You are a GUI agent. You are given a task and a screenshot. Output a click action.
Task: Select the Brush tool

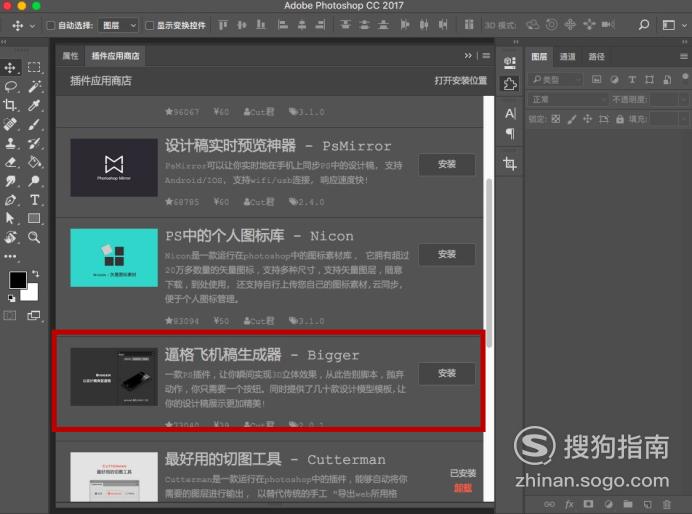[34, 124]
